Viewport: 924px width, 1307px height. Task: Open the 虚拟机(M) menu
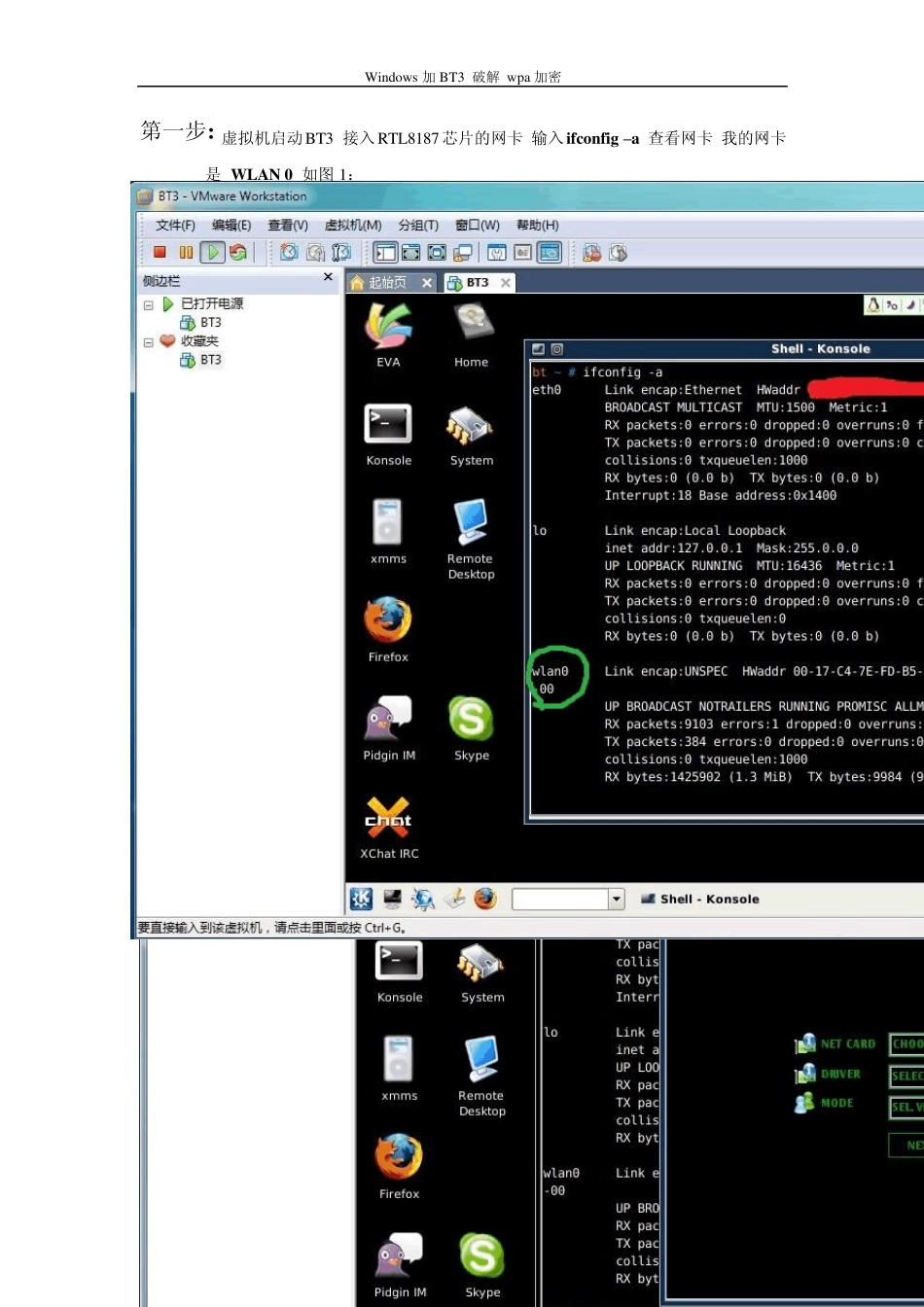click(353, 225)
